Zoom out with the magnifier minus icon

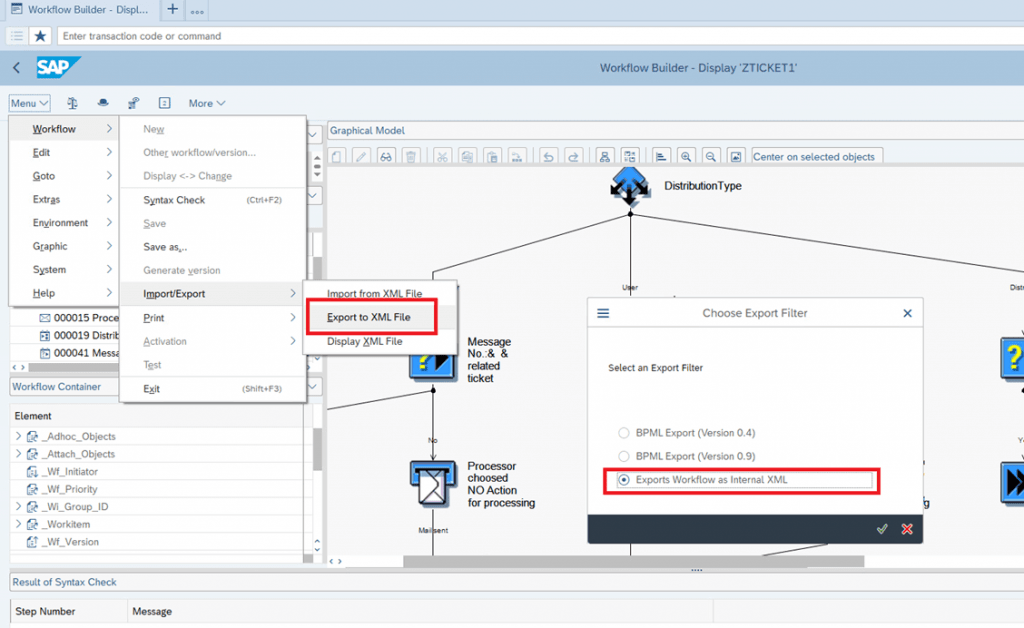[711, 157]
